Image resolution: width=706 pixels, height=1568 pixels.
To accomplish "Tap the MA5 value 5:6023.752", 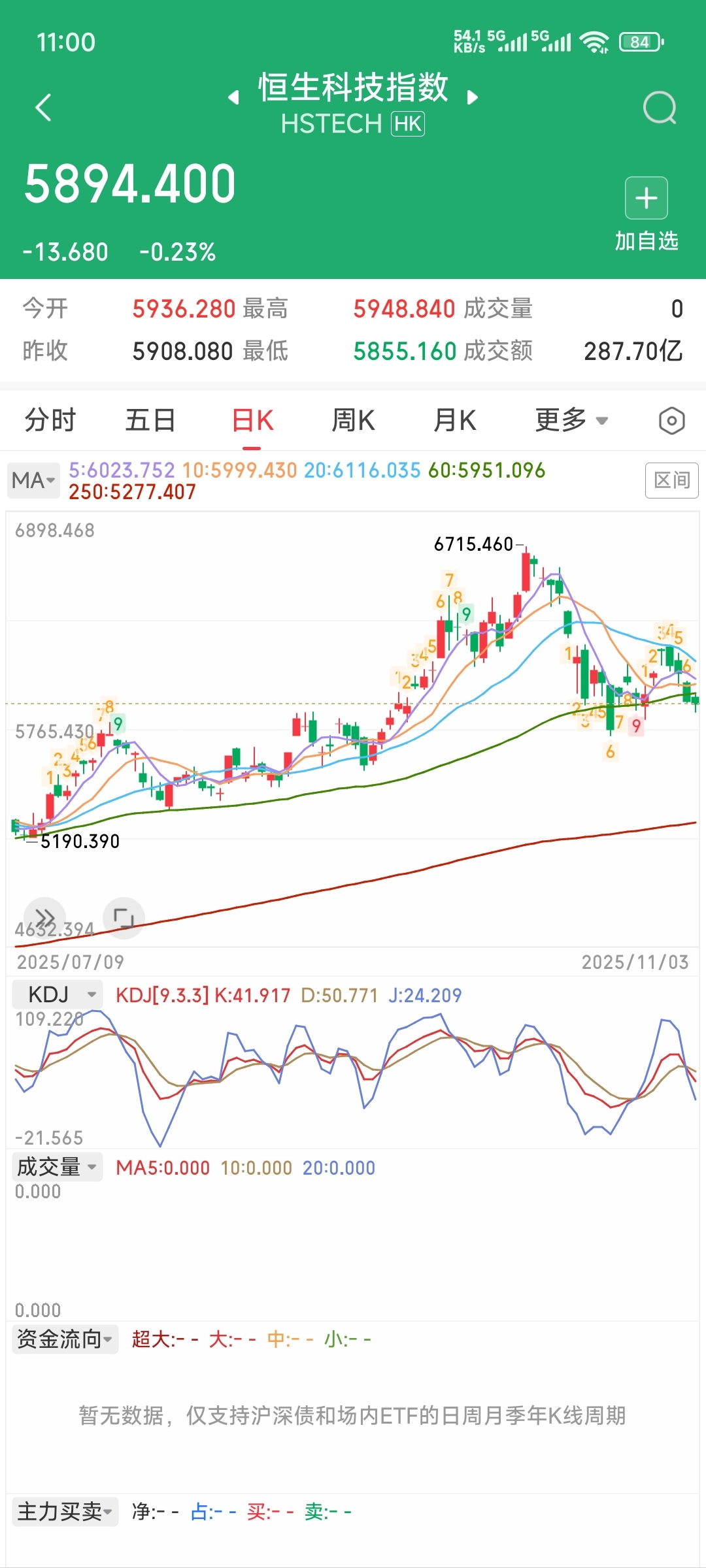I will pyautogui.click(x=122, y=470).
